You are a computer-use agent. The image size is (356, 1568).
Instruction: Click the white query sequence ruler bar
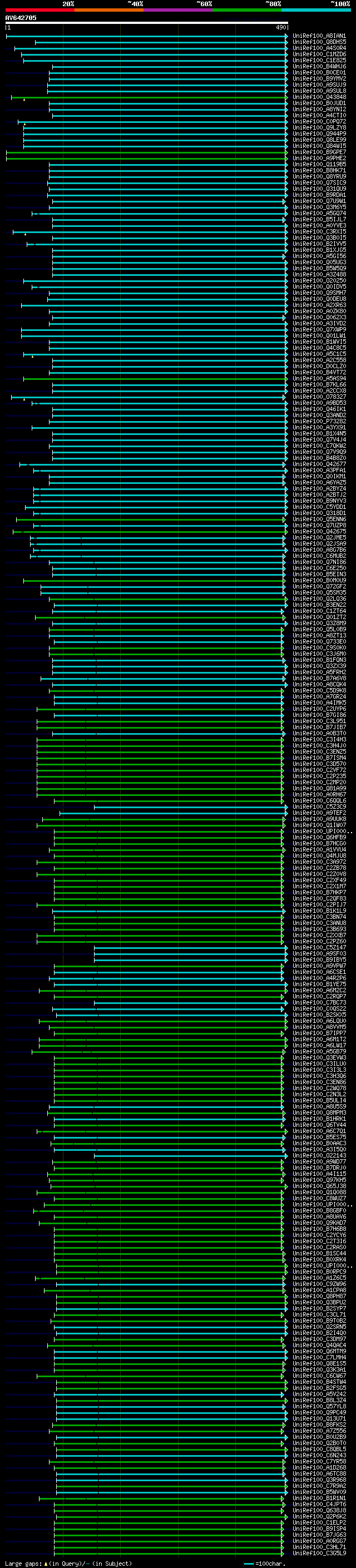[147, 22]
